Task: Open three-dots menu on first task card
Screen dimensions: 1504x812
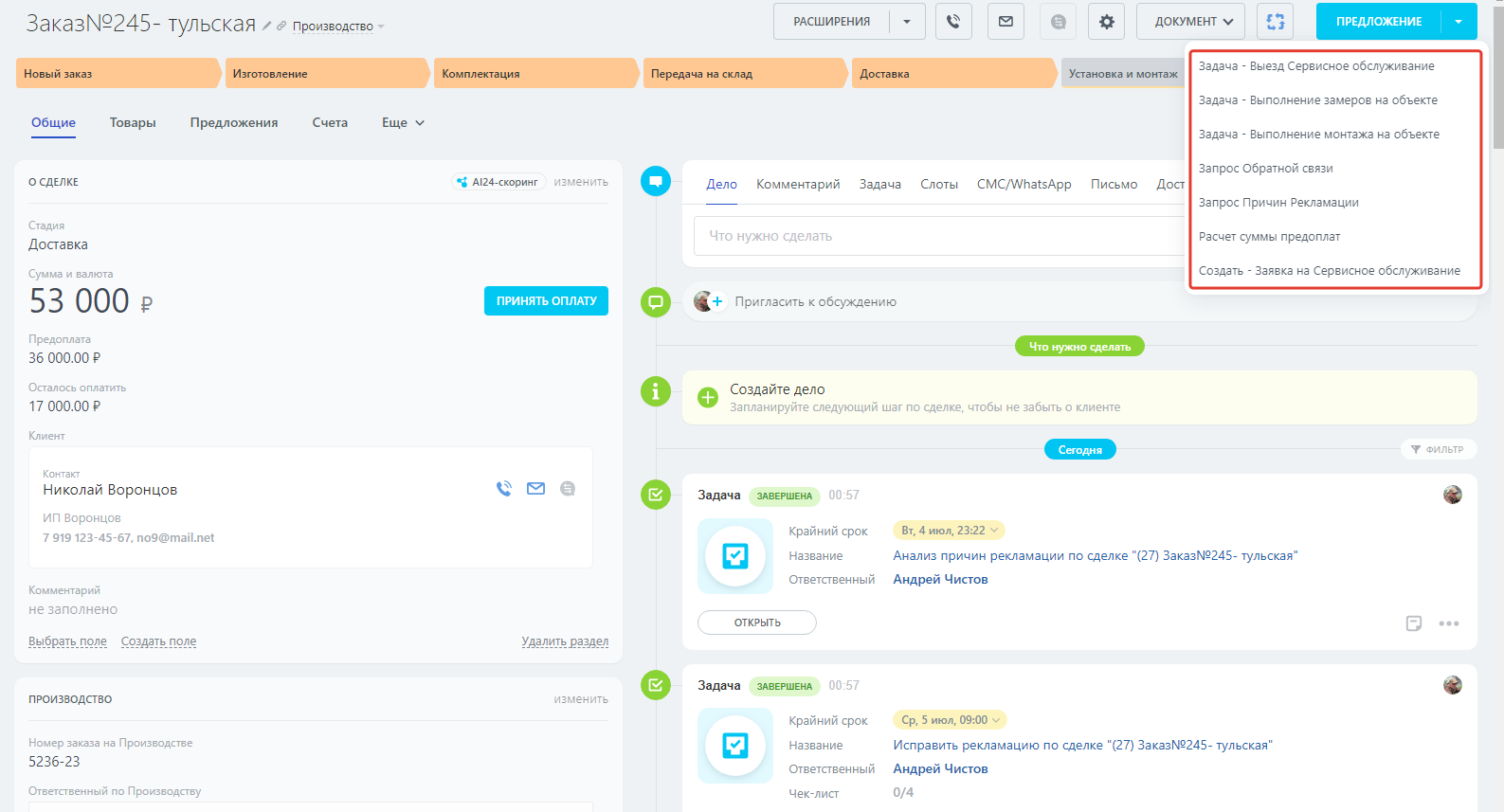Action: click(1448, 623)
